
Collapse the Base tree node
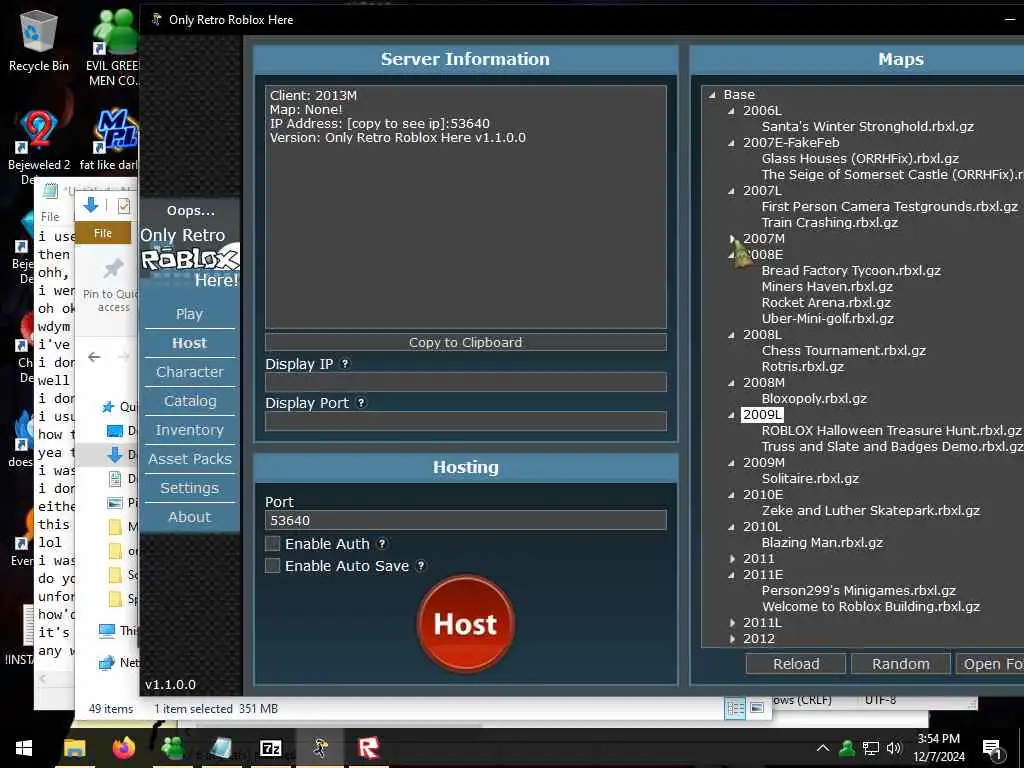click(x=712, y=95)
